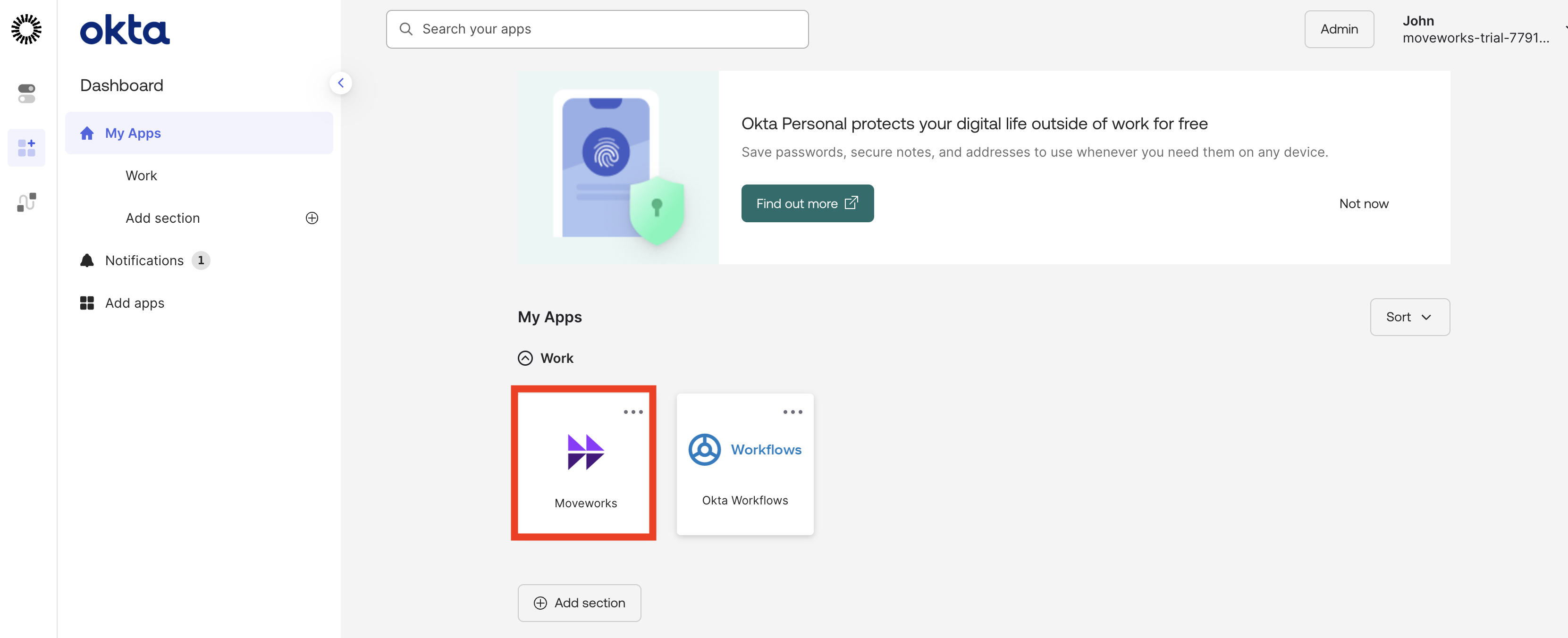Viewport: 1568px width, 638px height.
Task: Select Work section in the sidebar
Action: [141, 176]
